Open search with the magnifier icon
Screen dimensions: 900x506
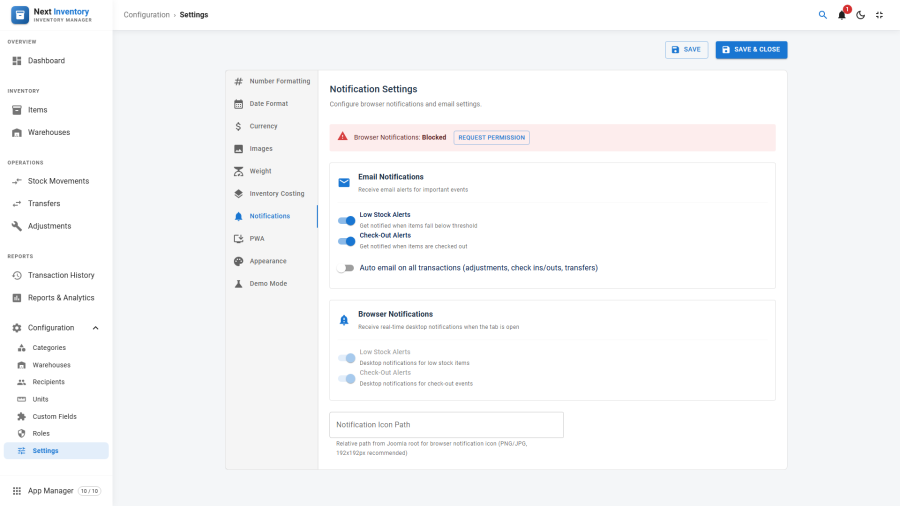click(x=823, y=15)
